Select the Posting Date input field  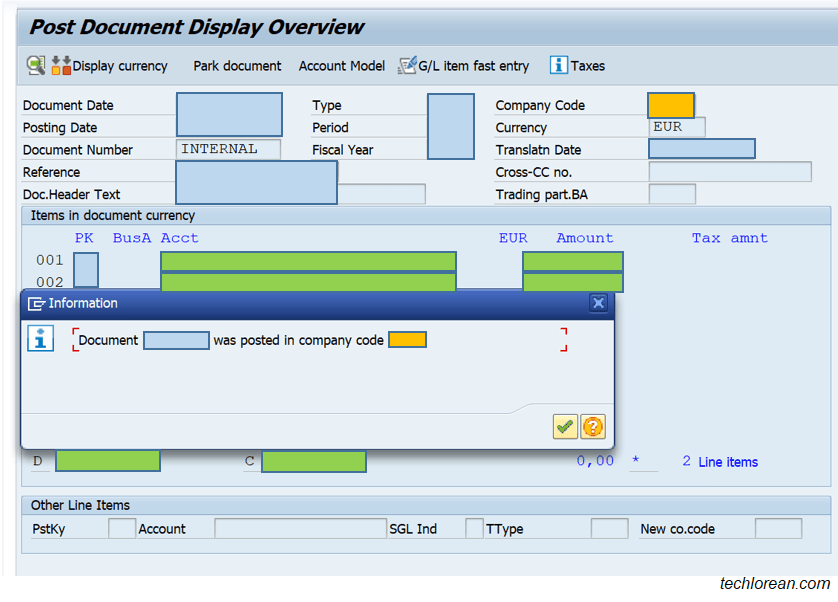(228, 128)
